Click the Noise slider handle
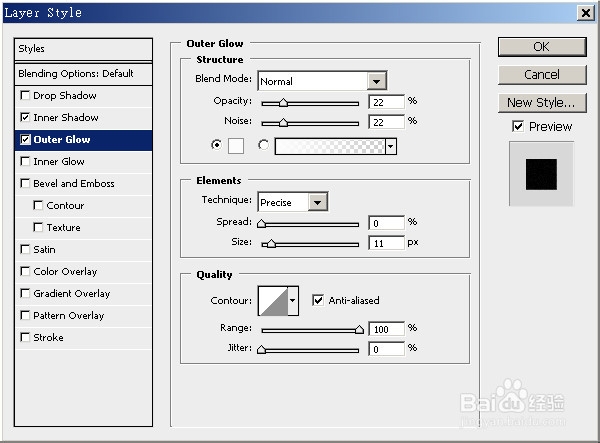The width and height of the screenshot is (600, 443). (283, 122)
